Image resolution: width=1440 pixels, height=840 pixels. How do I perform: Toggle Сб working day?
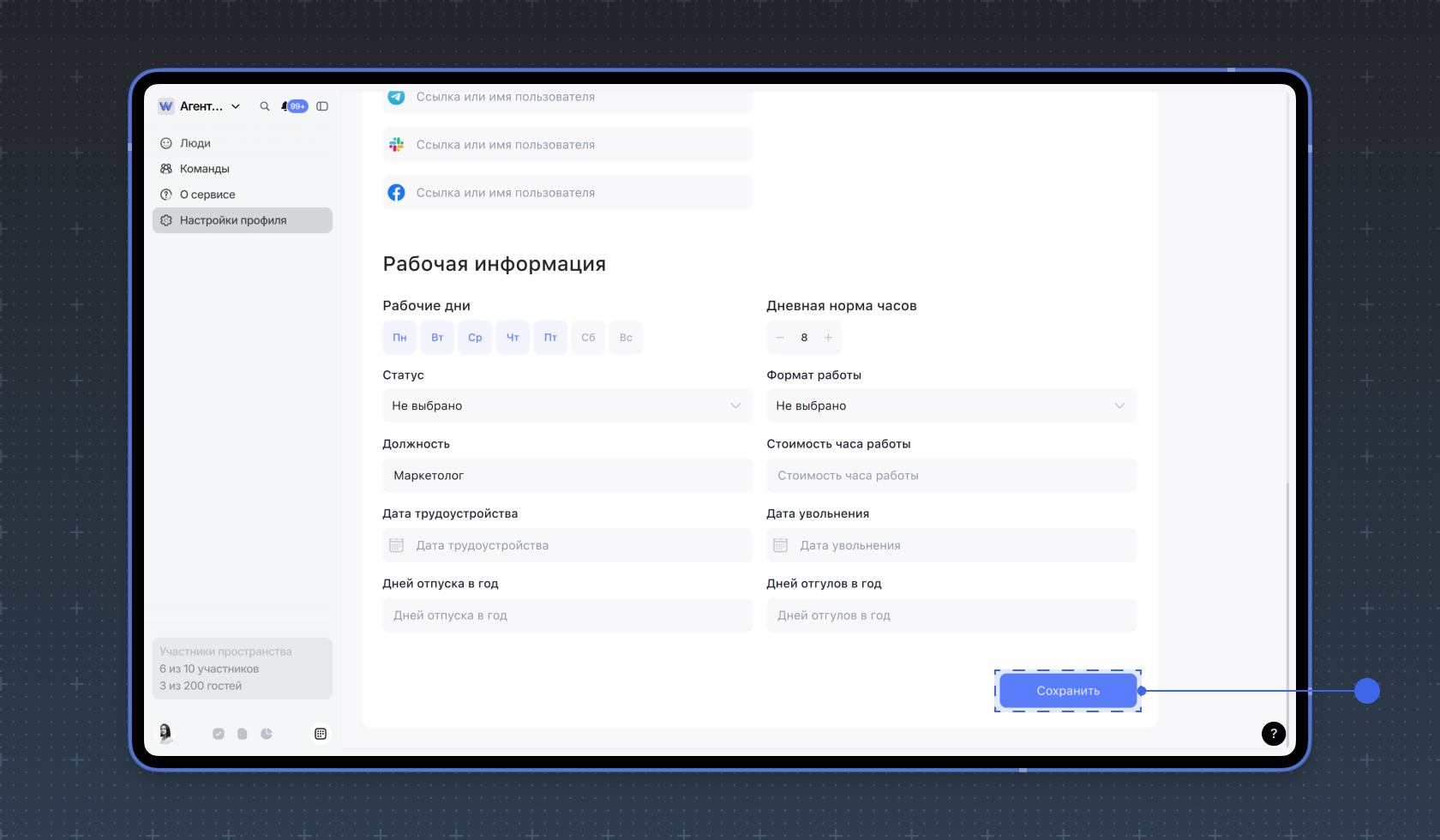pyautogui.click(x=588, y=338)
